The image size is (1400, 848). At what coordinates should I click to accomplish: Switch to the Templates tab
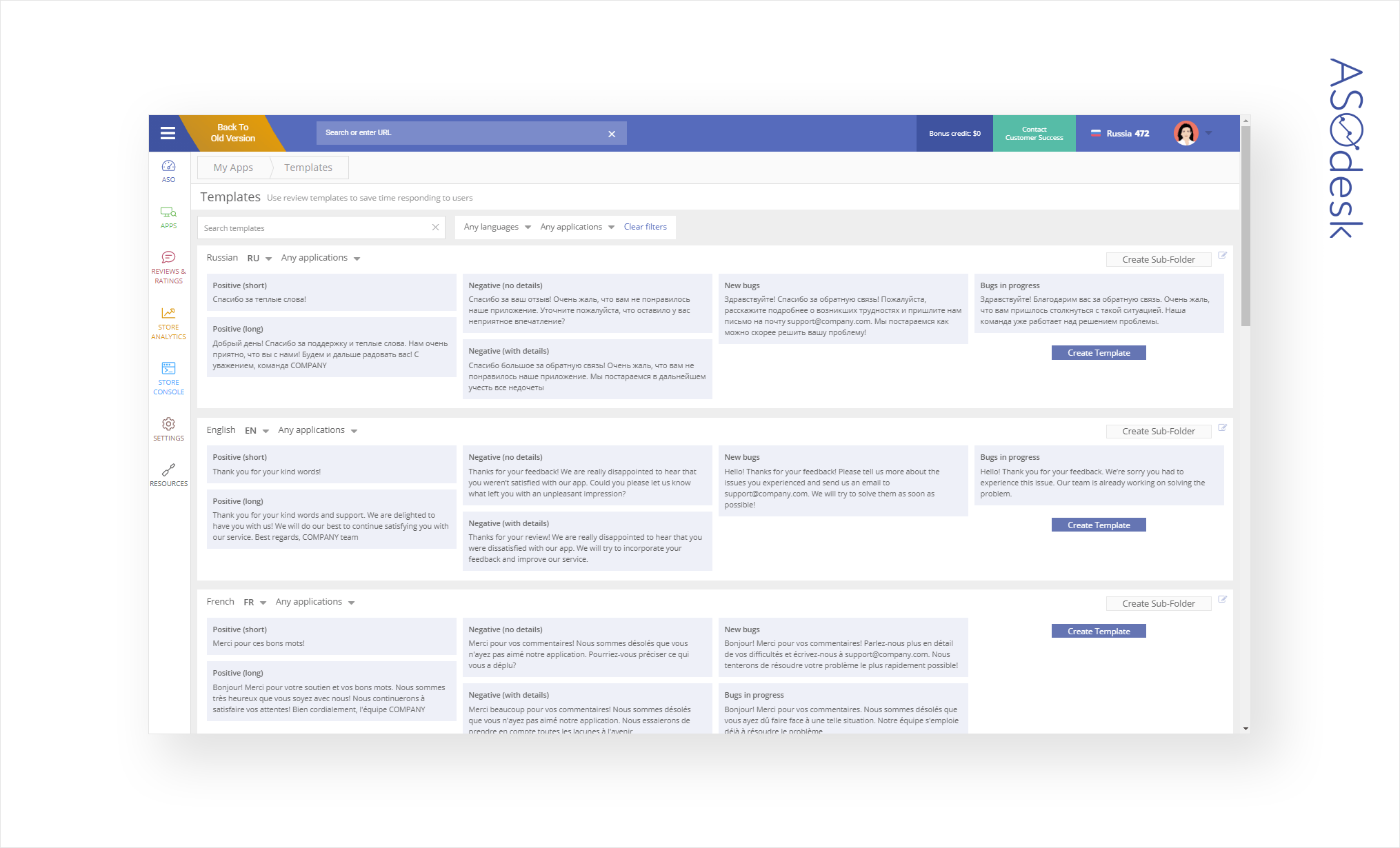[x=308, y=167]
